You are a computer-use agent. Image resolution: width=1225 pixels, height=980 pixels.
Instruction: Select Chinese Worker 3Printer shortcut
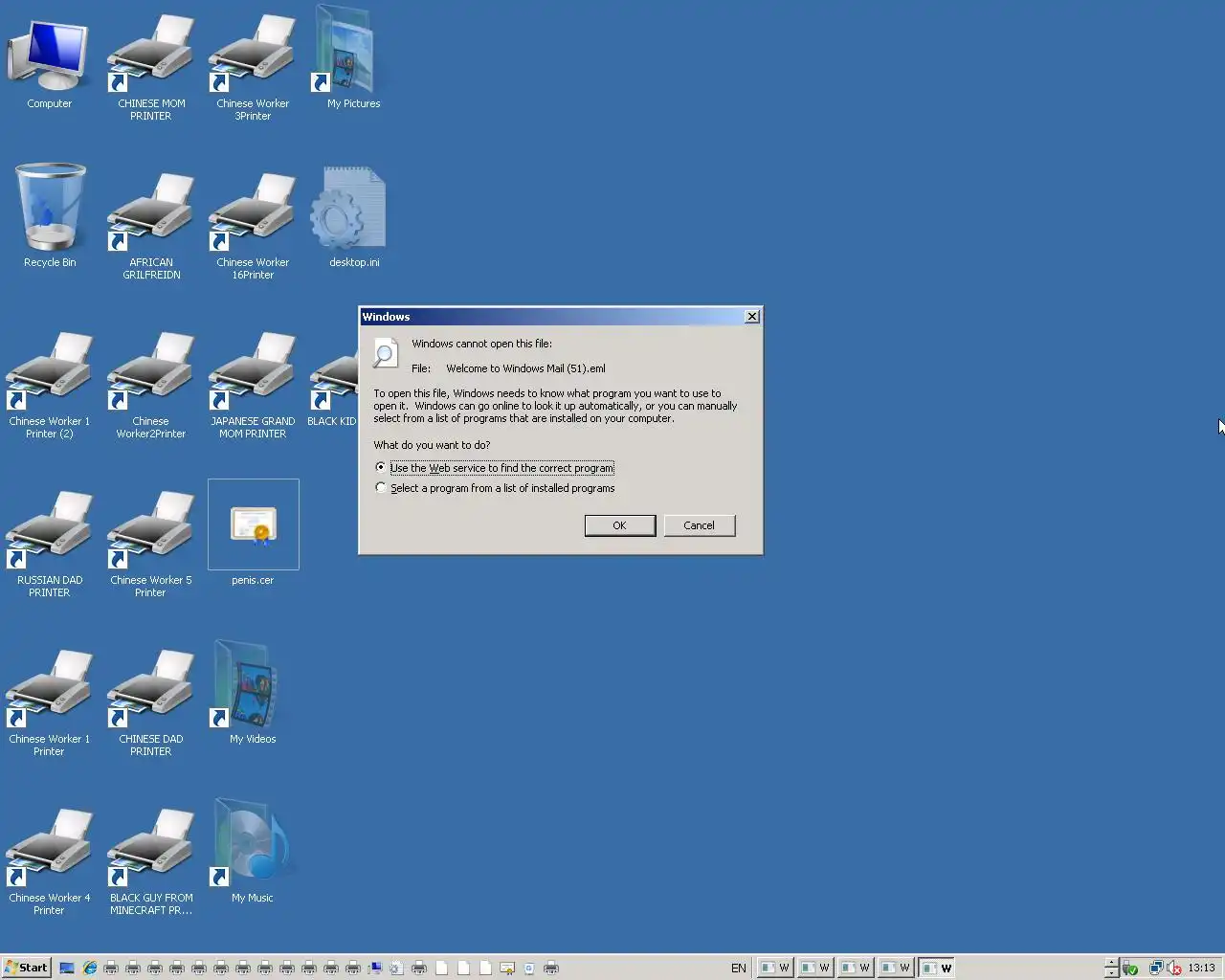(x=253, y=67)
